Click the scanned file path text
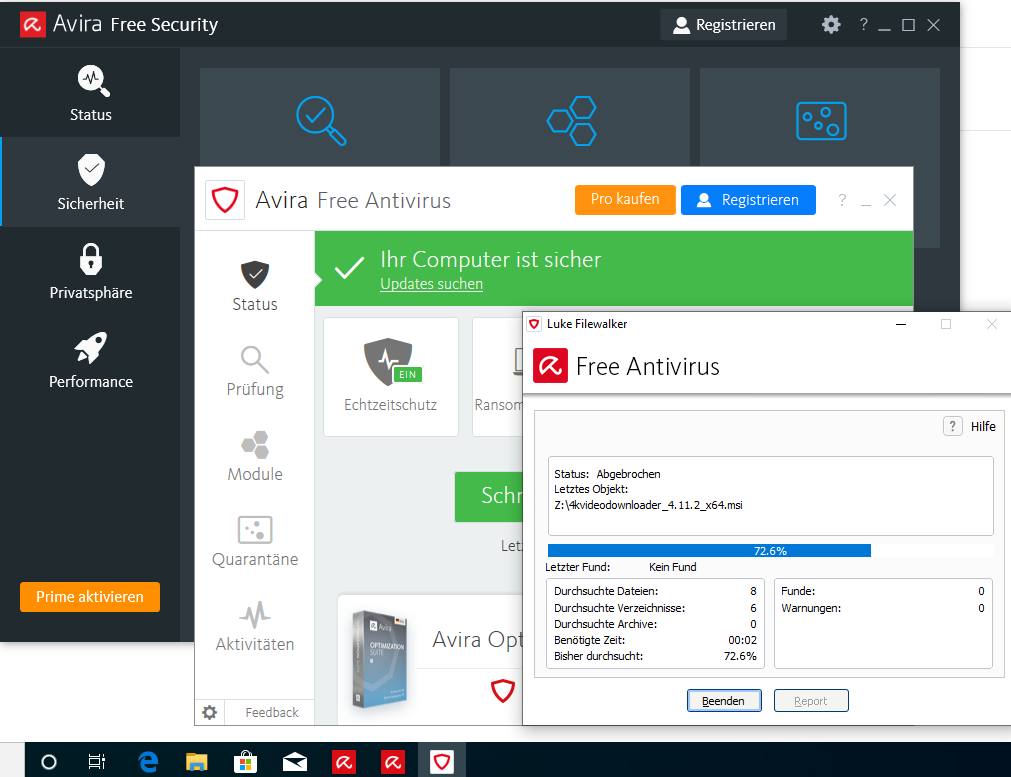This screenshot has height=777, width=1011. pyautogui.click(x=648, y=505)
